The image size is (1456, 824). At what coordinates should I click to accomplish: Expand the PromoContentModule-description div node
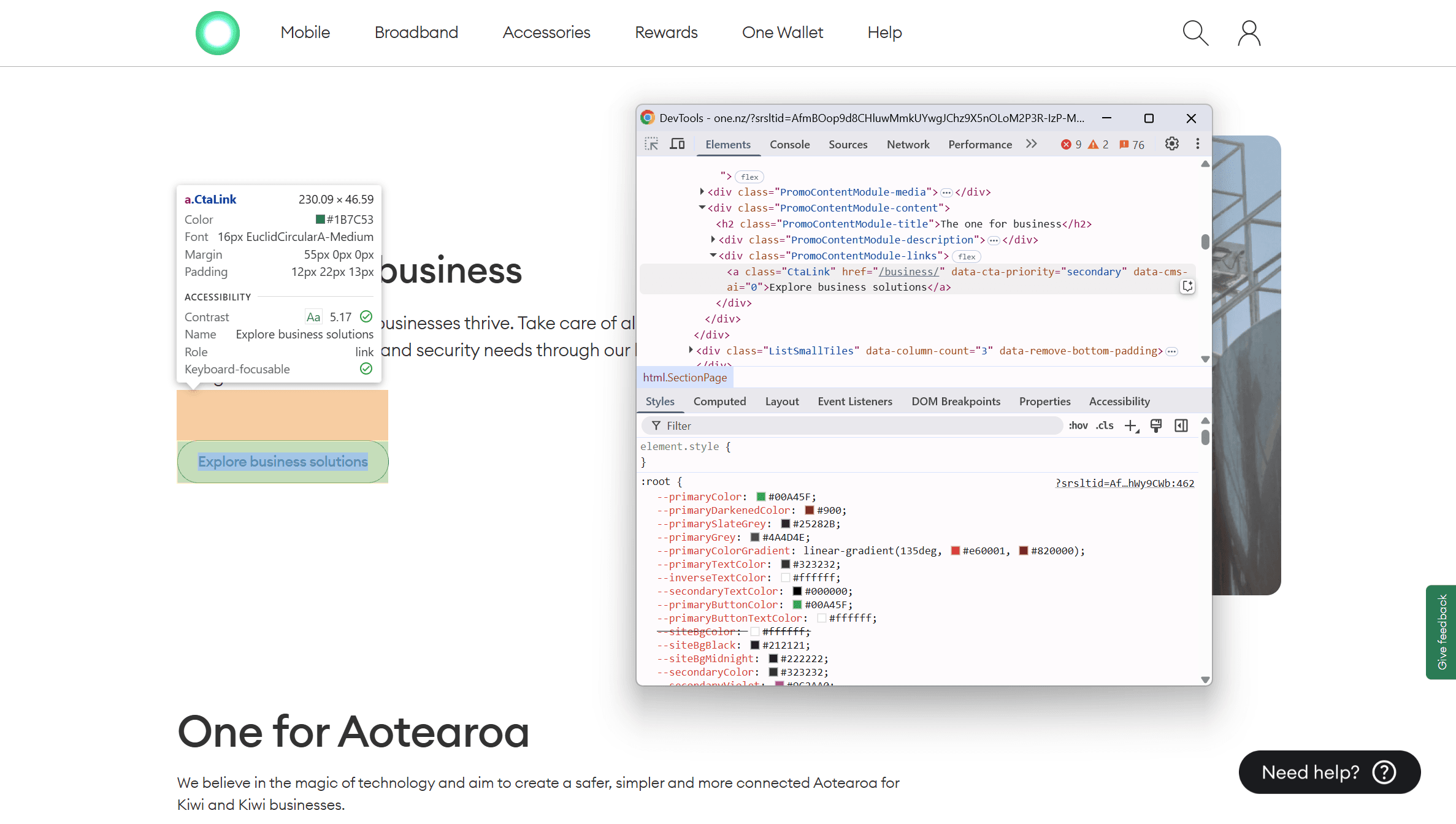tap(713, 240)
